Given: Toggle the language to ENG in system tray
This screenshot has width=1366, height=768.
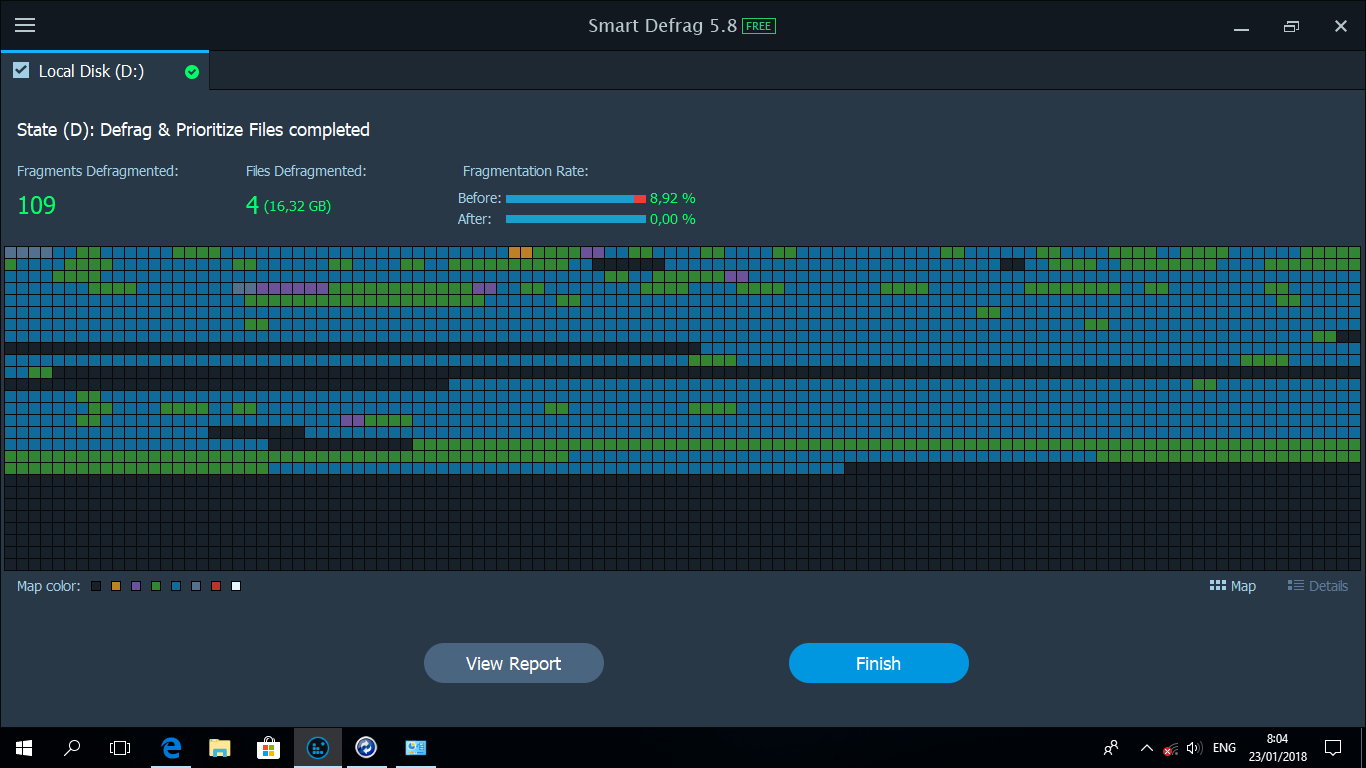Looking at the screenshot, I should 1223,747.
